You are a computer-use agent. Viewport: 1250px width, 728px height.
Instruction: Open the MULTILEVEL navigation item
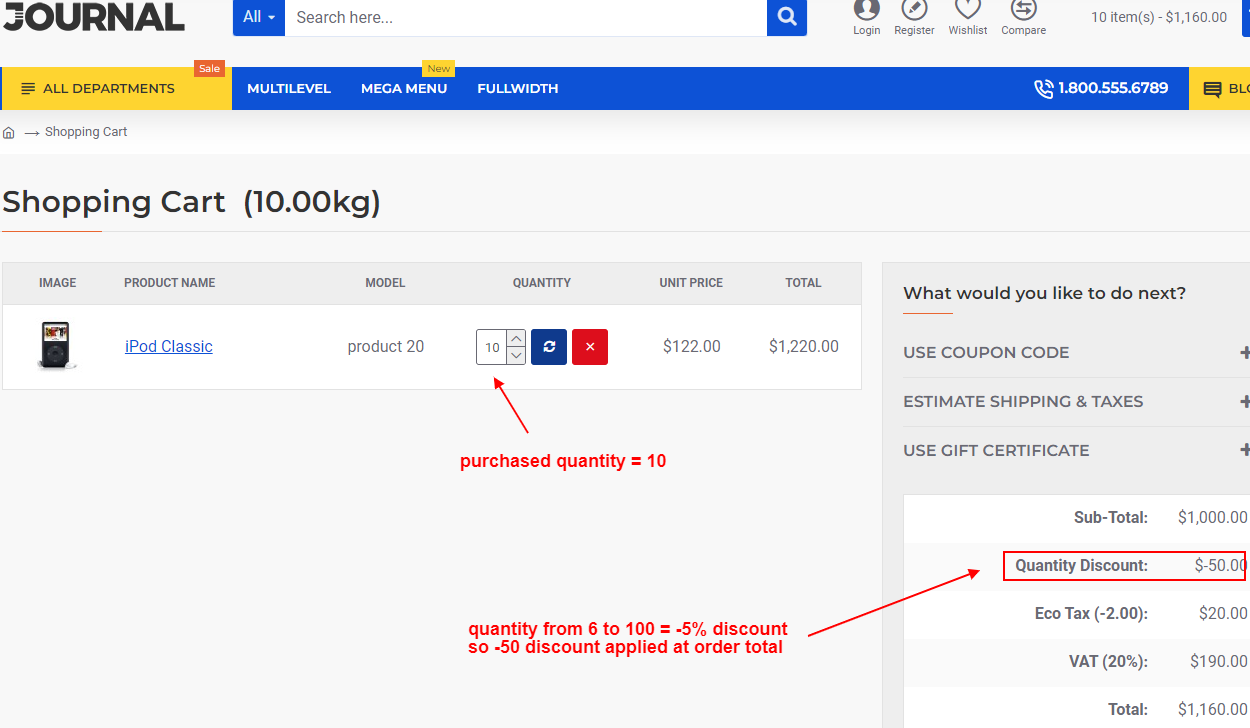pyautogui.click(x=288, y=88)
